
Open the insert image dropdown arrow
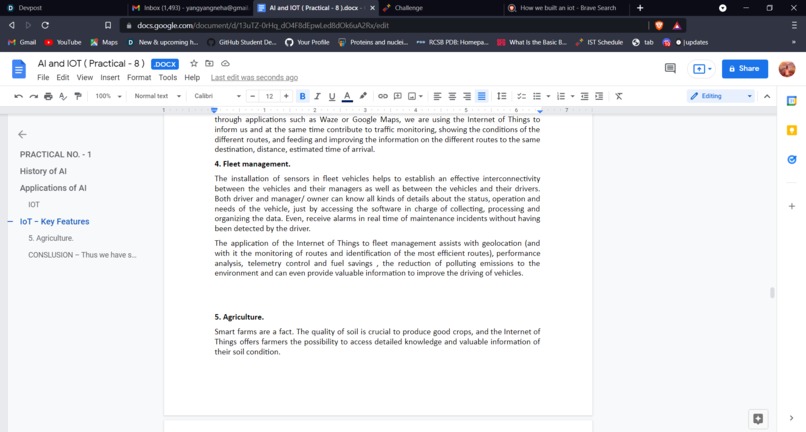(x=421, y=96)
